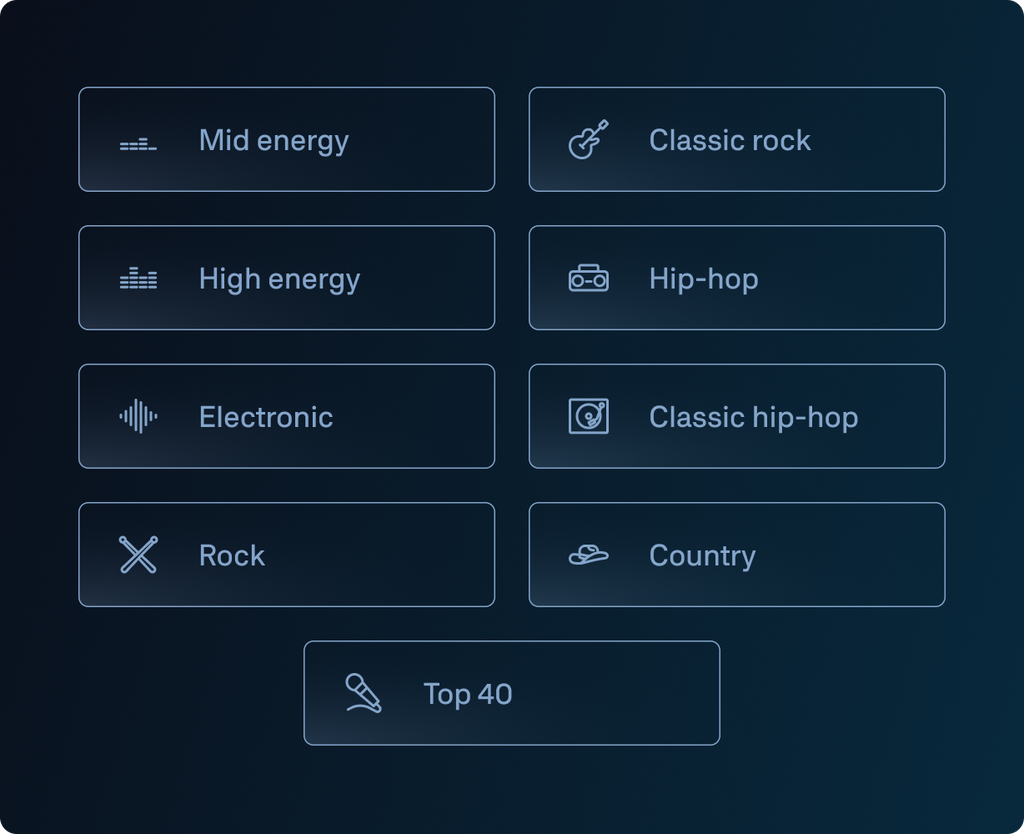The image size is (1024, 834).
Task: Click the Country cowboy hat icon
Action: (x=588, y=555)
